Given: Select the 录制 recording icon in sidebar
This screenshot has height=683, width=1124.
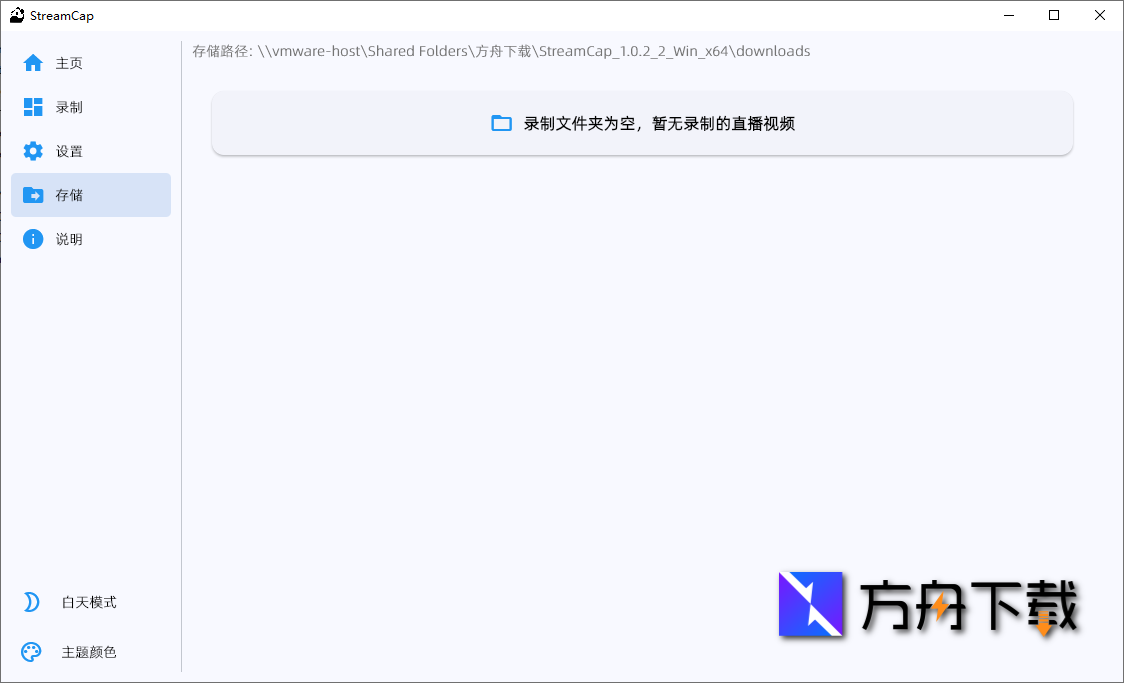Looking at the screenshot, I should [31, 106].
